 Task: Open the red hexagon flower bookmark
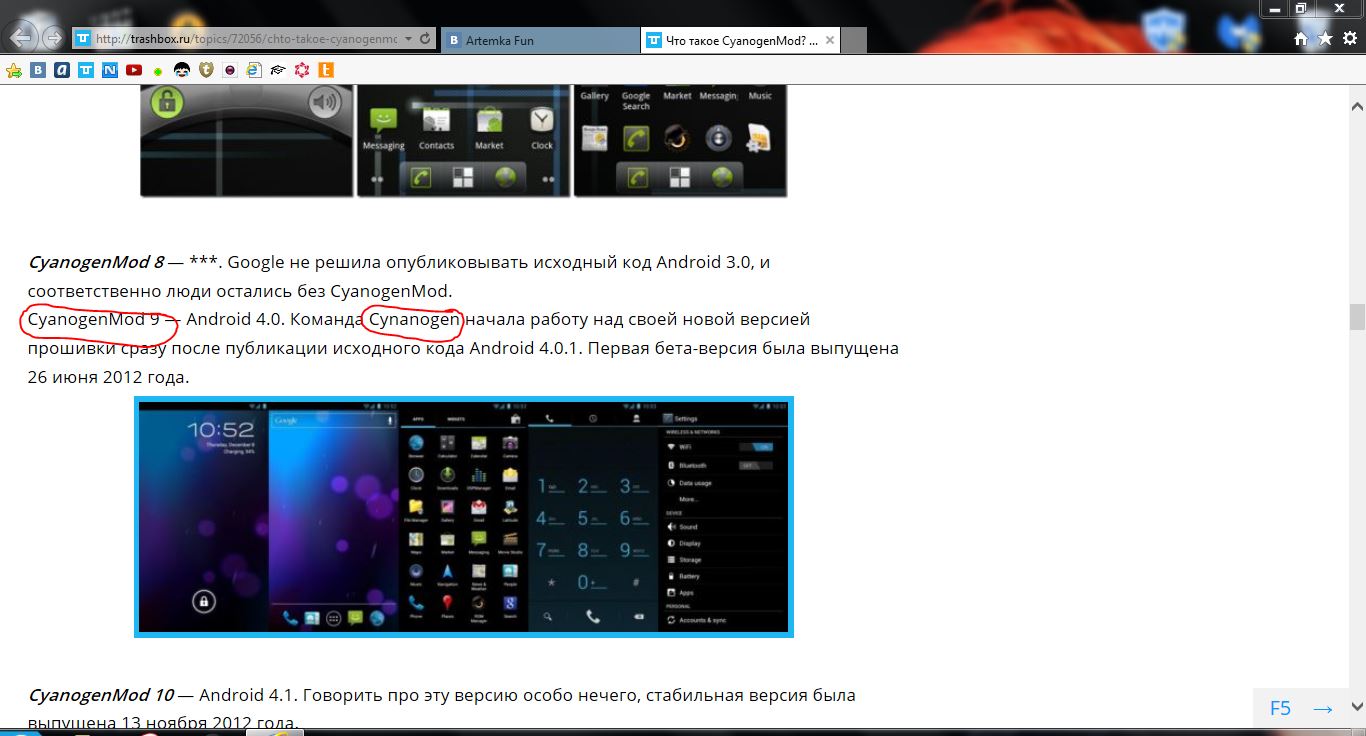[302, 70]
